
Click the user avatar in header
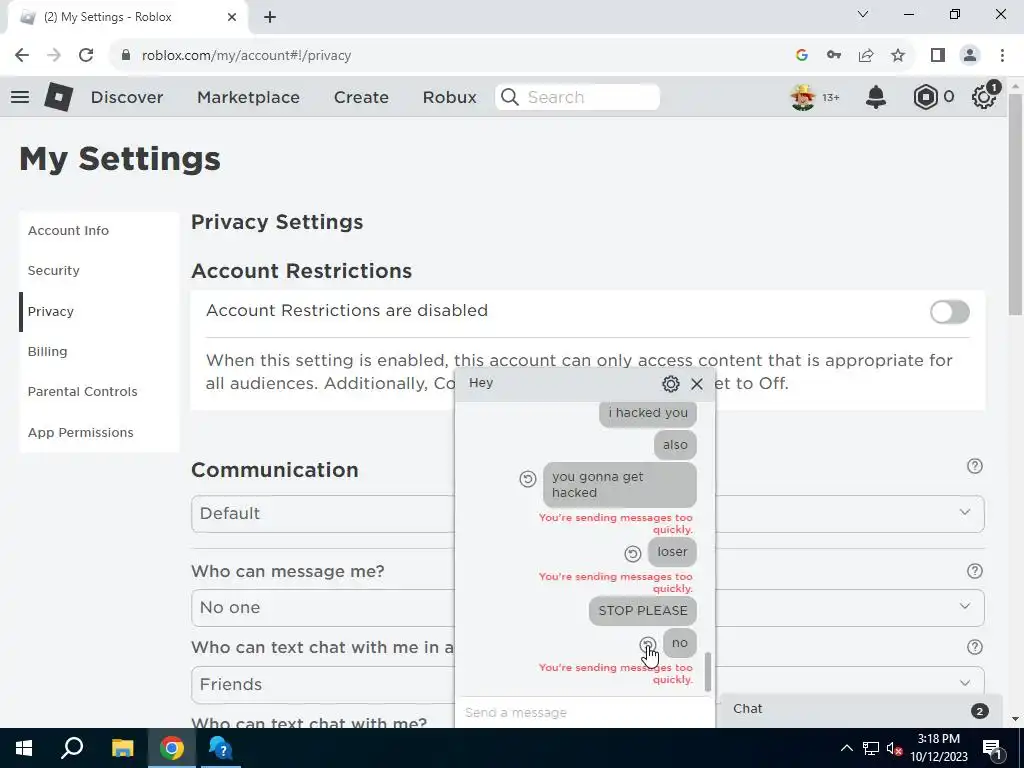[x=803, y=97]
